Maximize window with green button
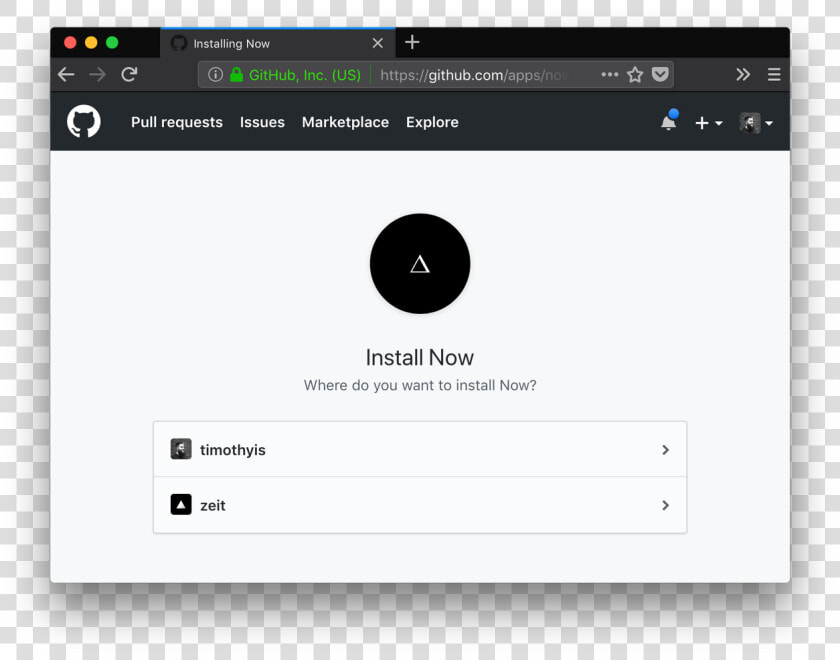The width and height of the screenshot is (840, 660). (x=112, y=42)
